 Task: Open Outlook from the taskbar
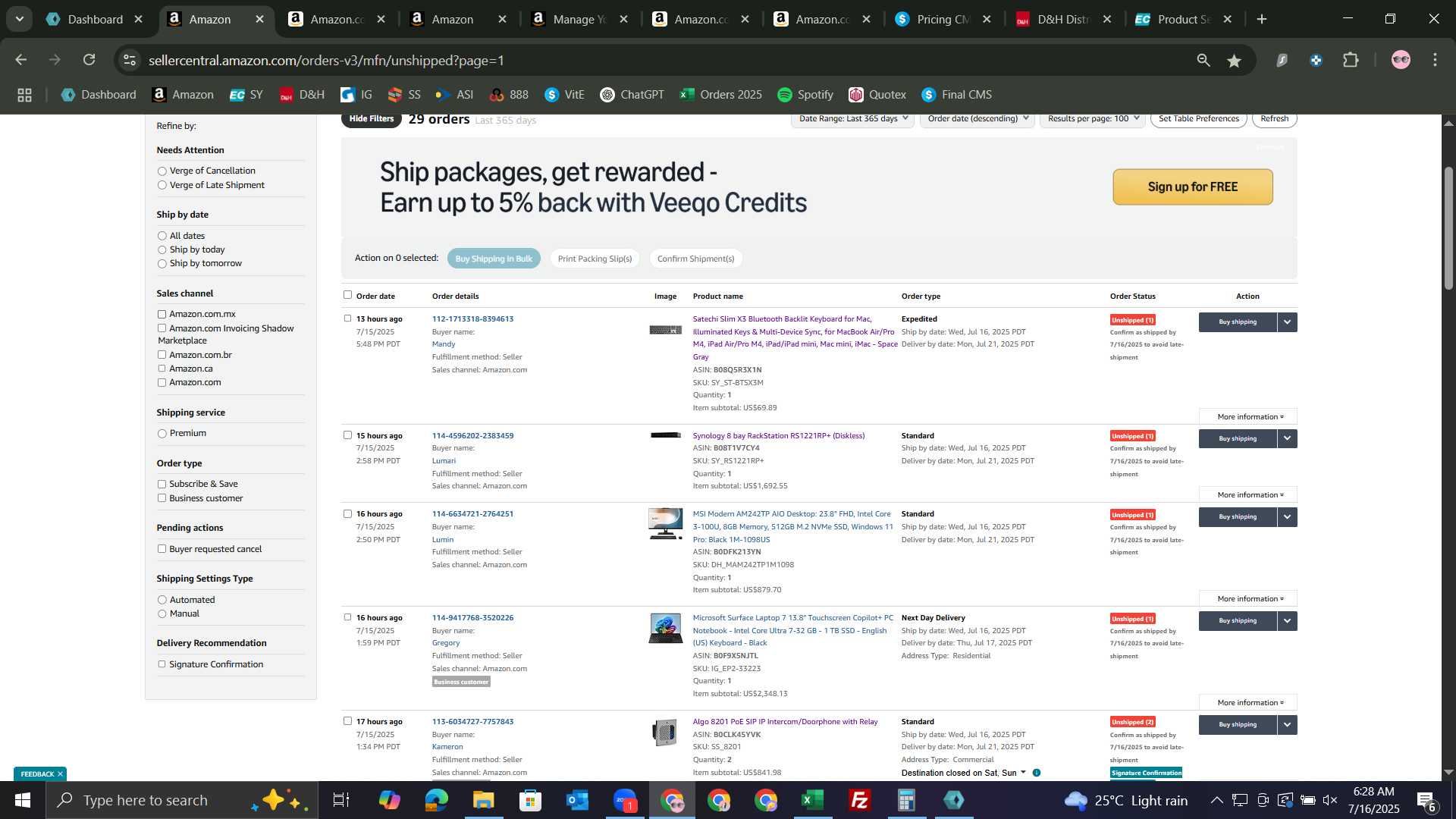[577, 800]
